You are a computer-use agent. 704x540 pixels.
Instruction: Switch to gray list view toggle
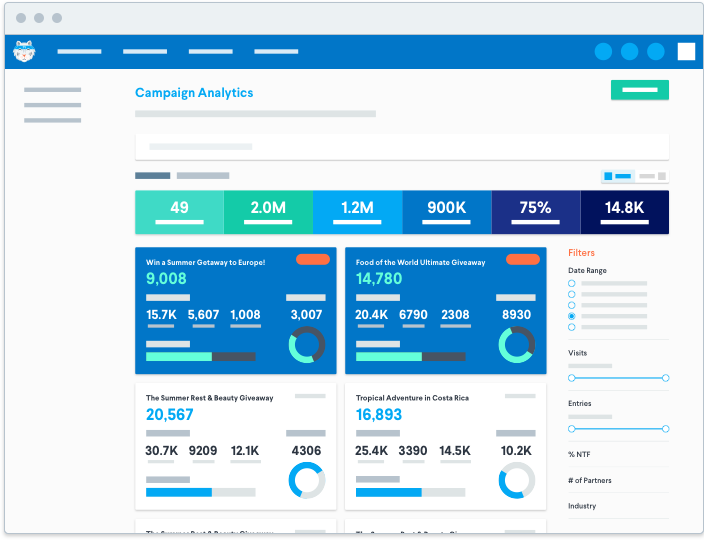pyautogui.click(x=652, y=176)
